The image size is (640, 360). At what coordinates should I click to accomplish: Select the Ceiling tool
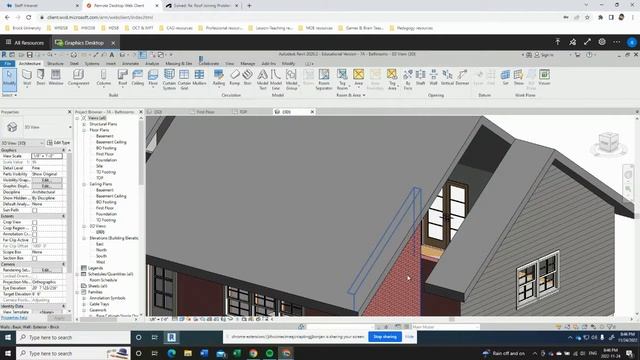[138, 78]
